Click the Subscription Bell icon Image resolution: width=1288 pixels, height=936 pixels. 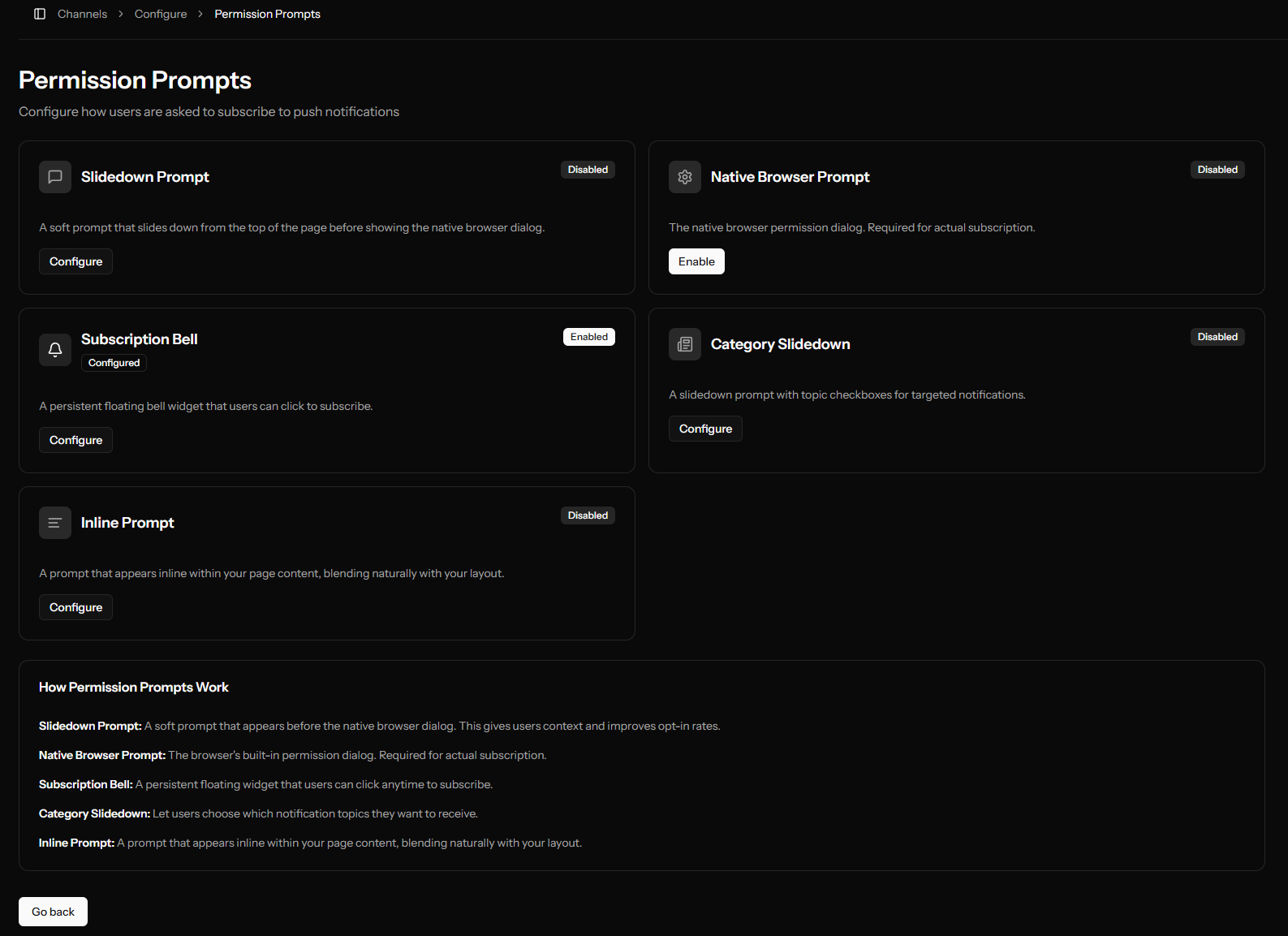tap(55, 350)
